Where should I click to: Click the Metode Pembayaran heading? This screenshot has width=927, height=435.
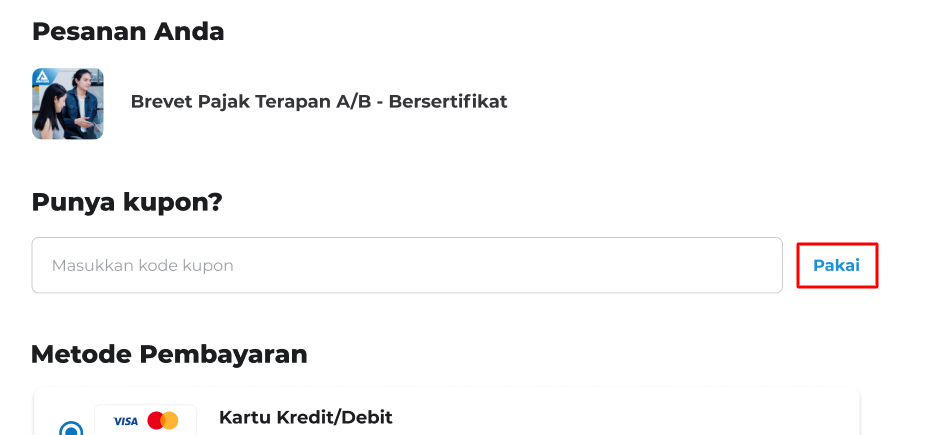169,354
